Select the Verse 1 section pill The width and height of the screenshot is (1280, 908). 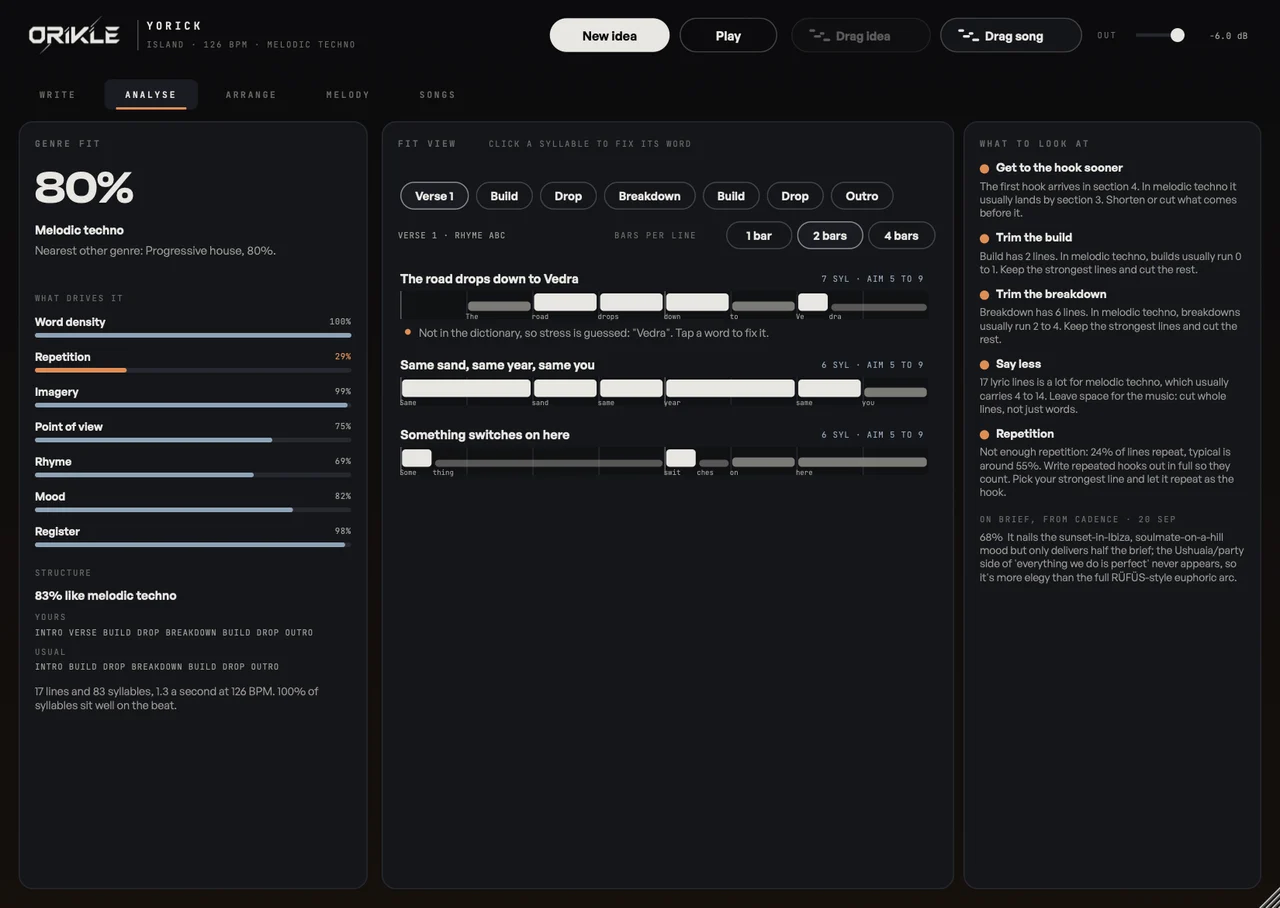(434, 196)
